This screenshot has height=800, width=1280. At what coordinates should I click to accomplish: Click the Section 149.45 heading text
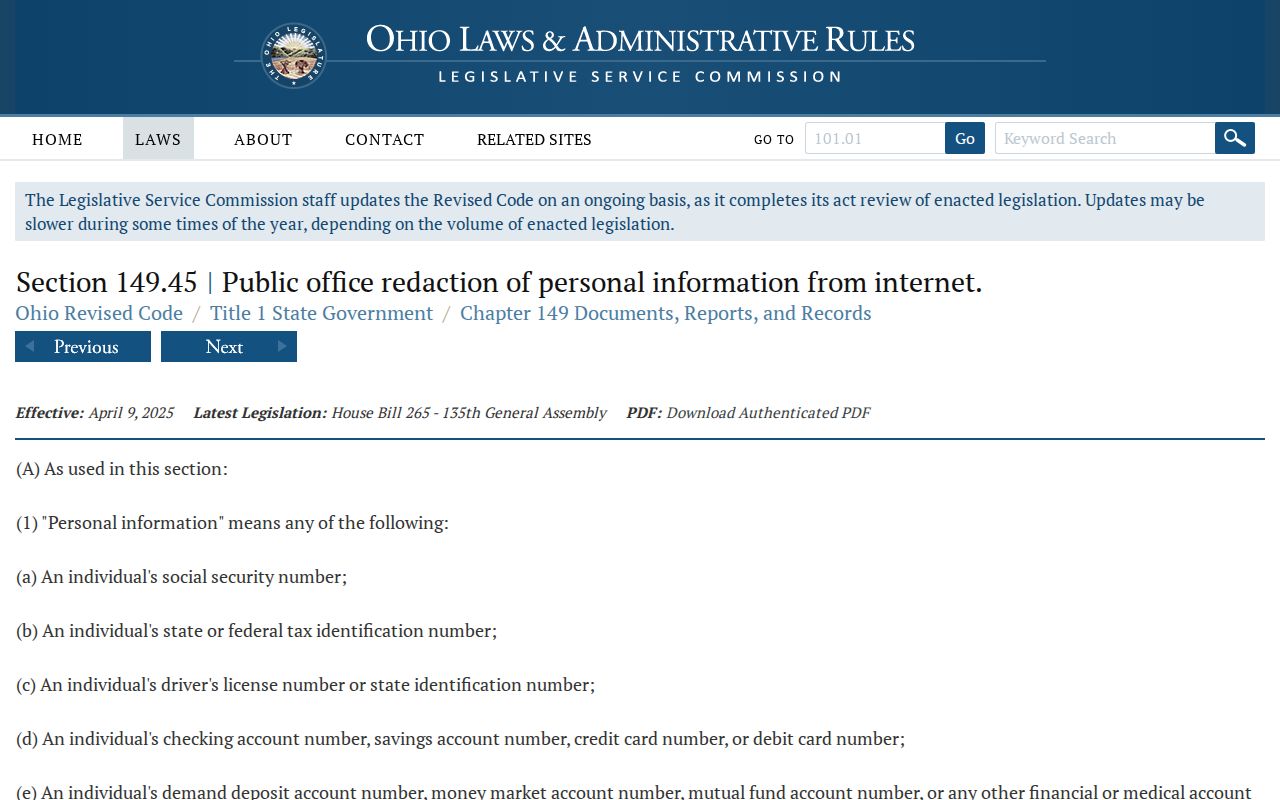tap(499, 282)
